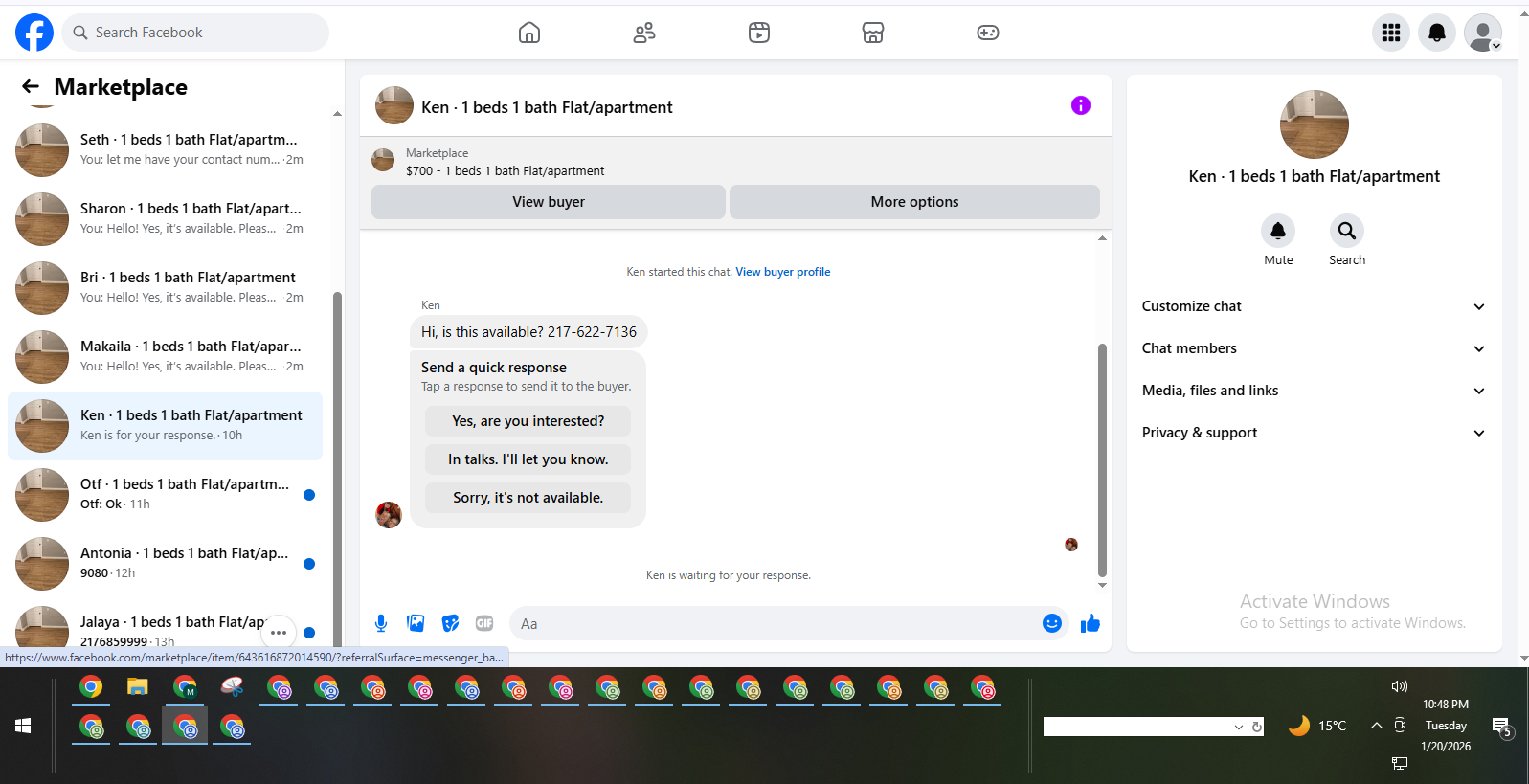Open File Explorer from the taskbar
Viewport: 1529px width, 784px height.
tap(138, 686)
